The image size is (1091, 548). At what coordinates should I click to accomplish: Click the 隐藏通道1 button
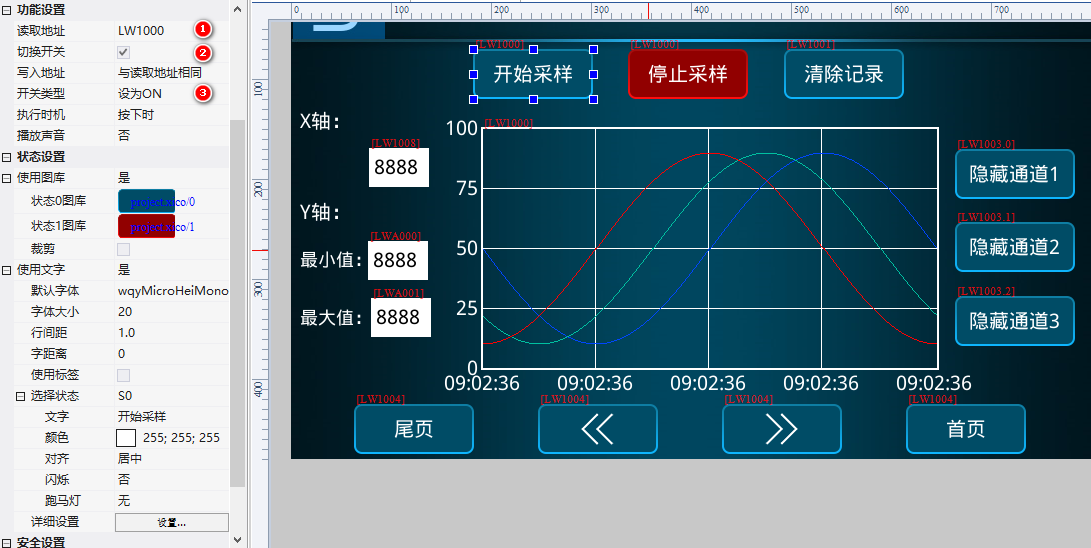click(x=1014, y=174)
